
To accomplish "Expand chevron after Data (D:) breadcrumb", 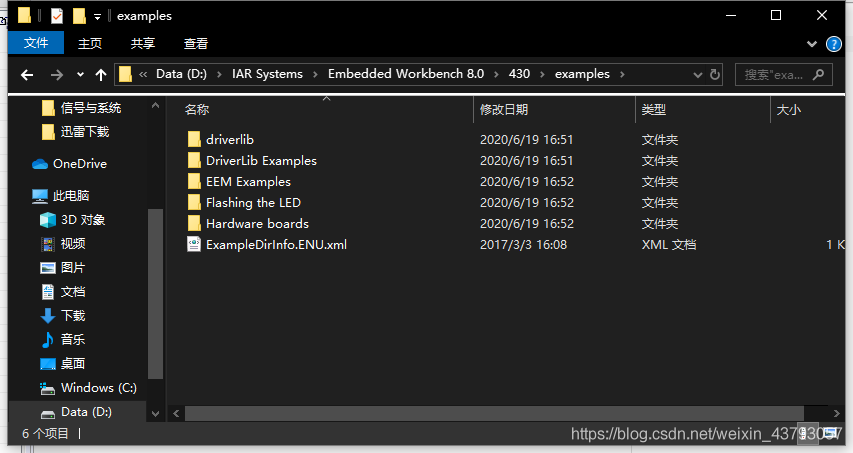I will 219,75.
